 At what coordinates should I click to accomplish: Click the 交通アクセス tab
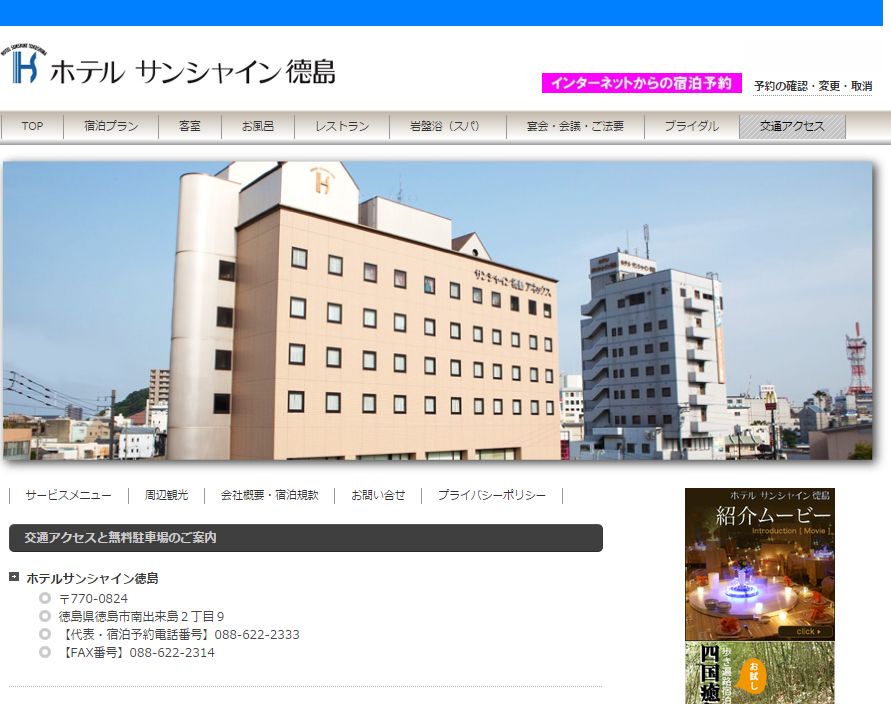point(792,127)
